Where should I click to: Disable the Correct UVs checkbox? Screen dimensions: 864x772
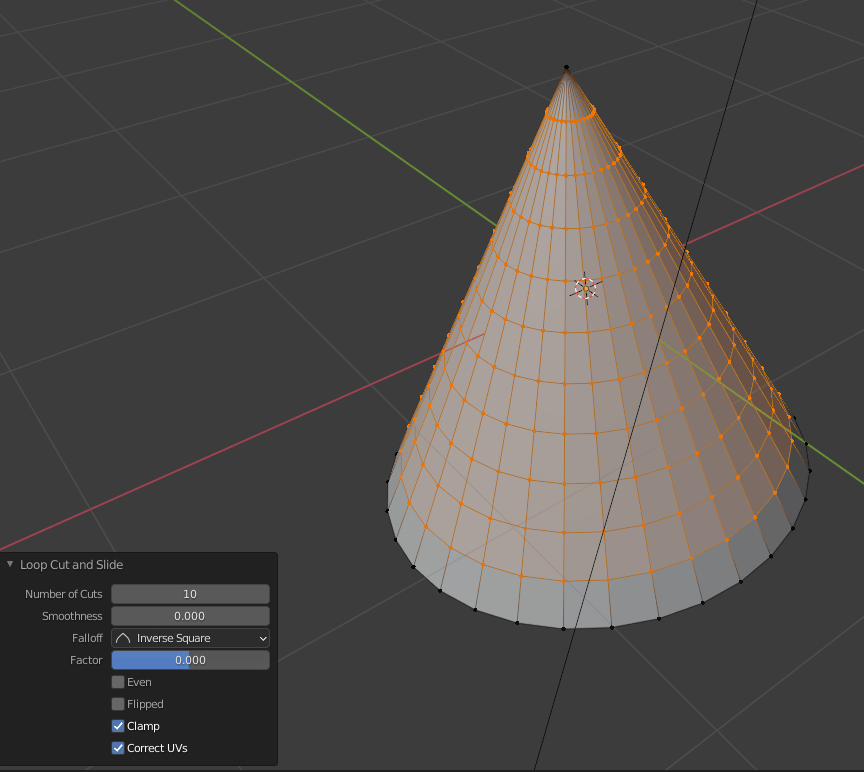pos(118,748)
